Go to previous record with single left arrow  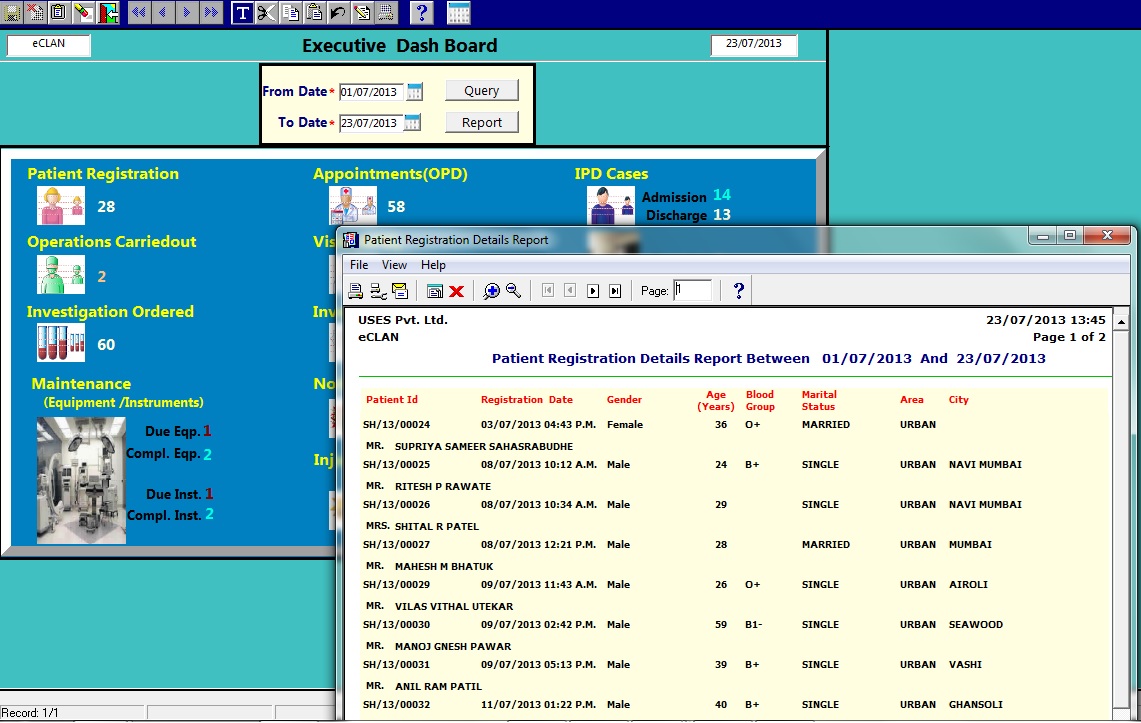click(x=163, y=12)
